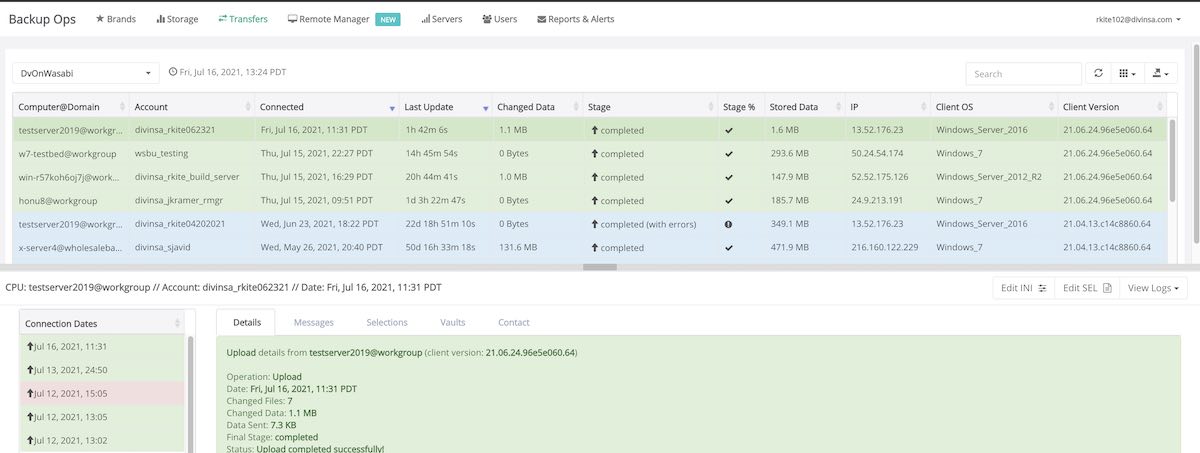Focus the Search field
Screen dimensions: 1200x453
click(1023, 73)
